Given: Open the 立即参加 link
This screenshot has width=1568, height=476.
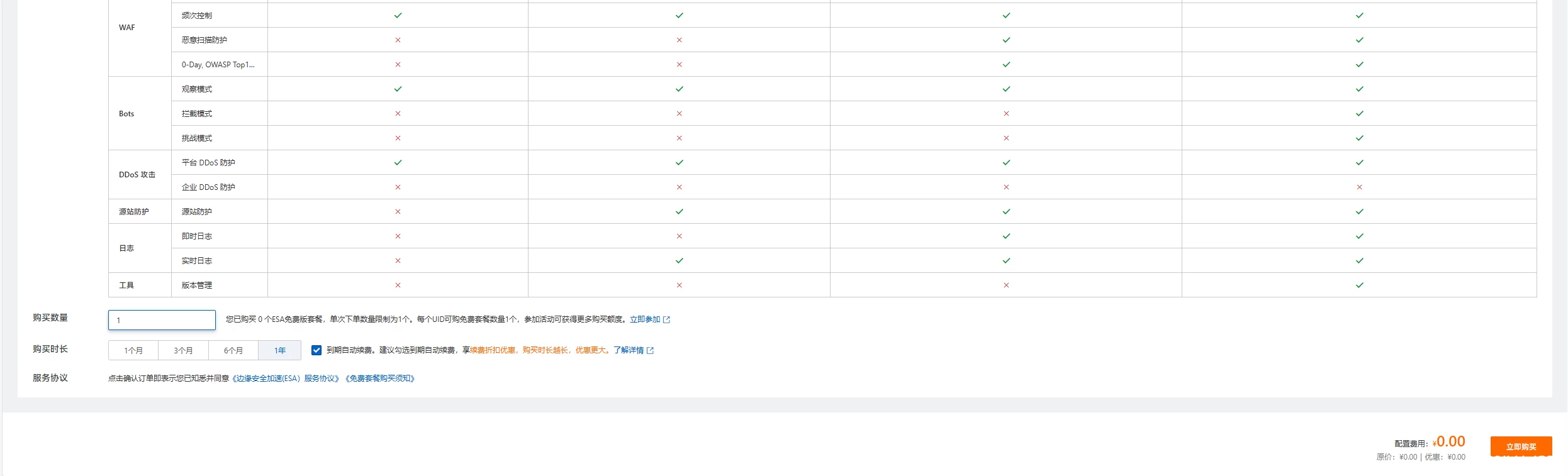Looking at the screenshot, I should [x=644, y=319].
